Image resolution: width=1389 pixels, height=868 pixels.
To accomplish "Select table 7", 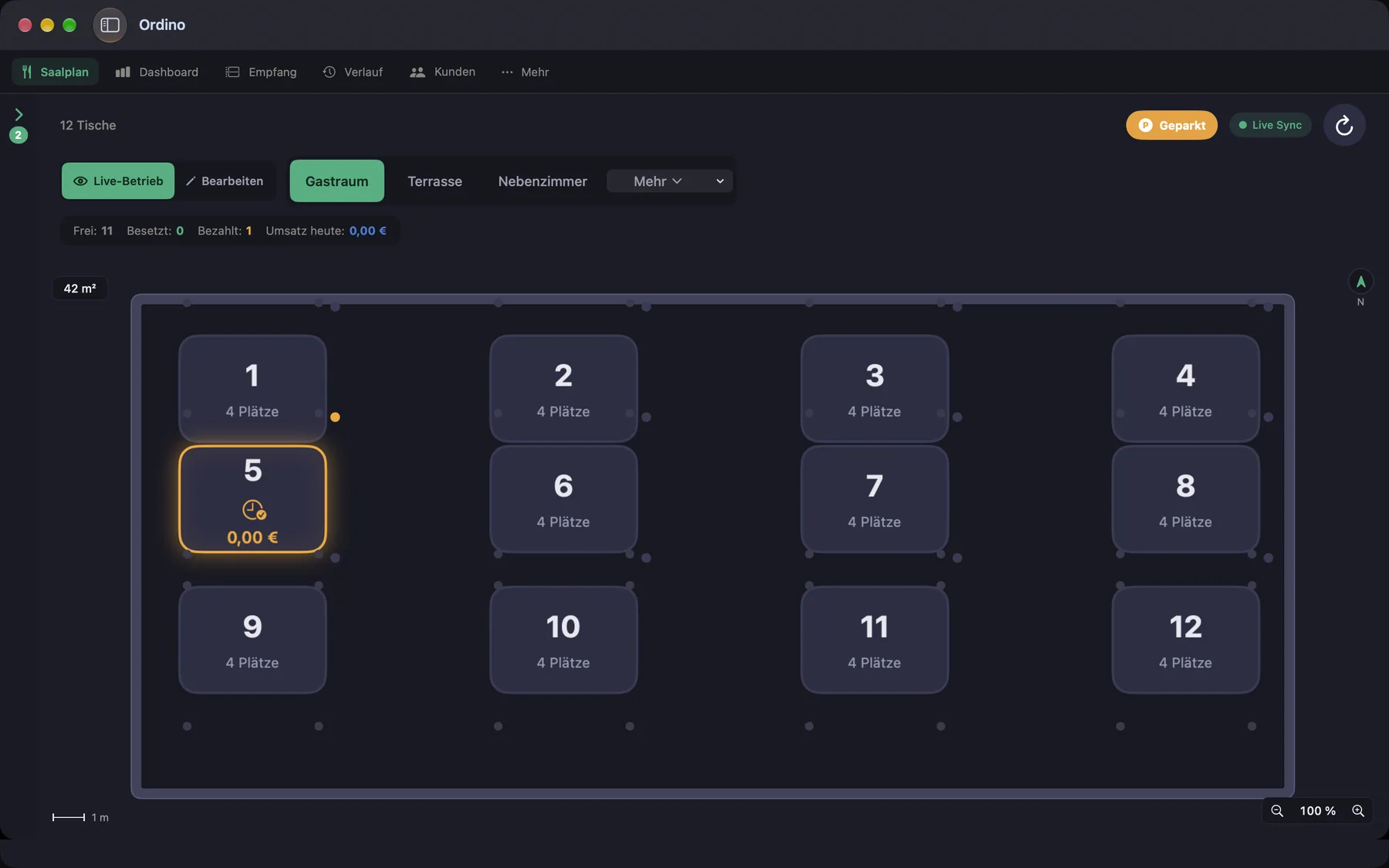I will pos(874,499).
